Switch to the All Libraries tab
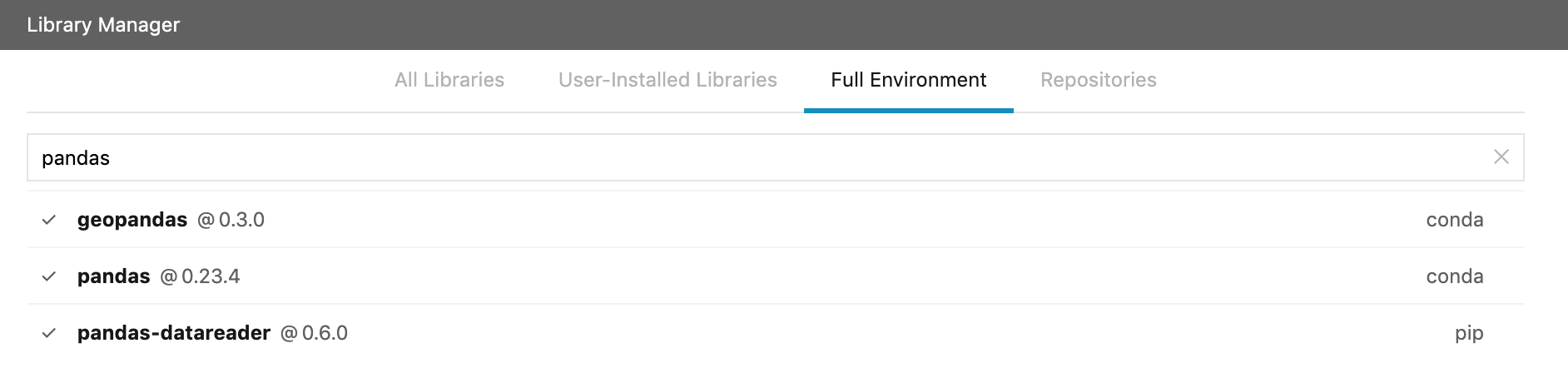The width and height of the screenshot is (1568, 388). 449,80
